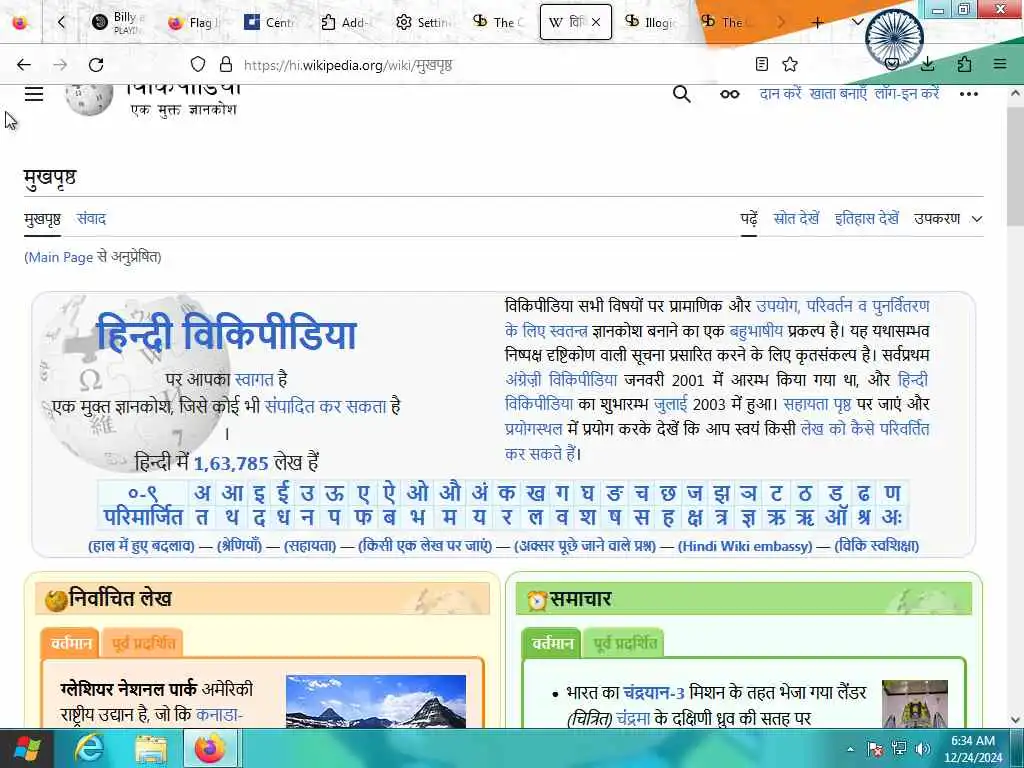This screenshot has height=768, width=1024.
Task: Select वर्तमान tab under निर्वाचित लेख
Action: [71, 643]
